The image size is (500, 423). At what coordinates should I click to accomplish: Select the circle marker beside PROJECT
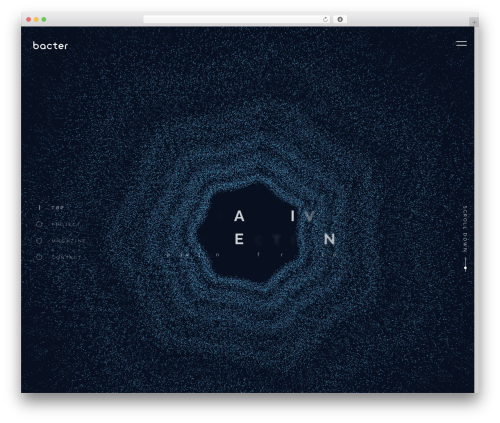[x=39, y=224]
